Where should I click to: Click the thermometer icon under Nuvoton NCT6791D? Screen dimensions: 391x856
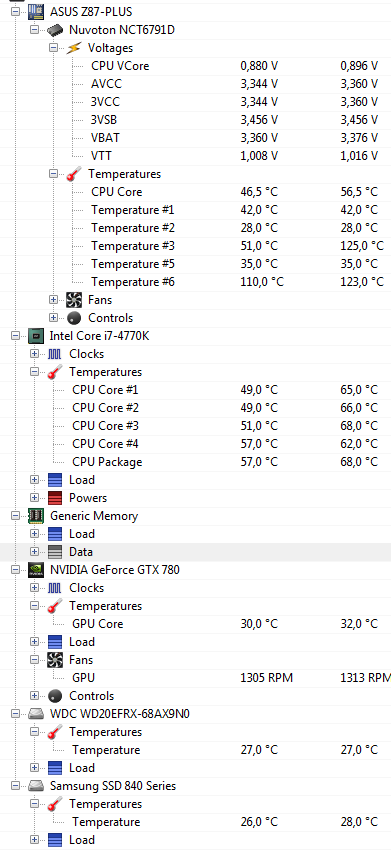(74, 174)
